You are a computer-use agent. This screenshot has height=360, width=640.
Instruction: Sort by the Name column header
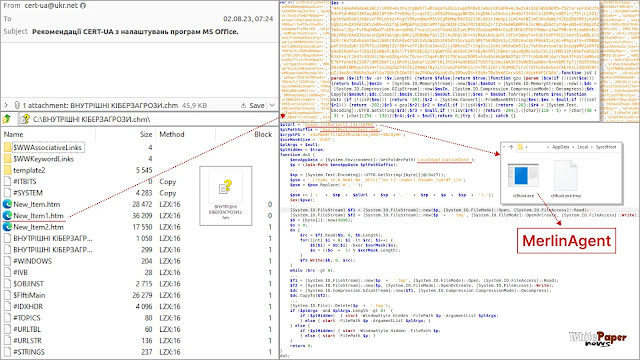13,134
